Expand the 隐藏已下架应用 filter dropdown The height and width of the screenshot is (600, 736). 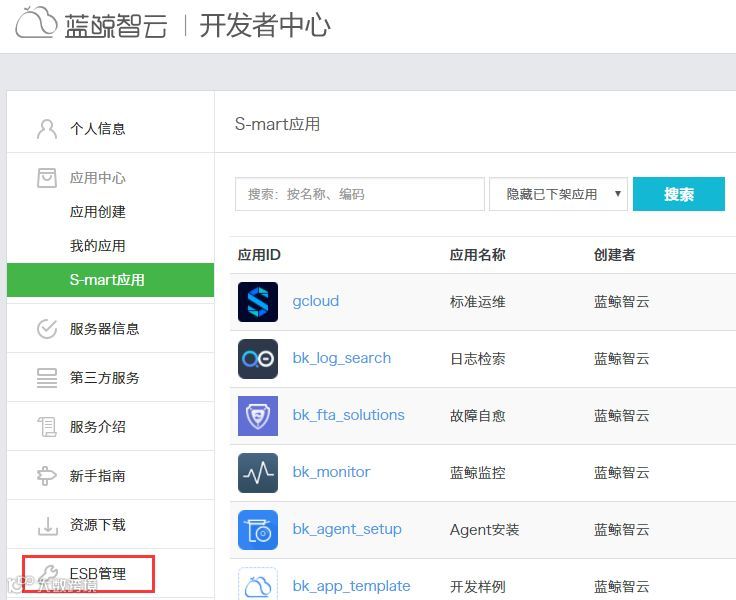pyautogui.click(x=558, y=194)
